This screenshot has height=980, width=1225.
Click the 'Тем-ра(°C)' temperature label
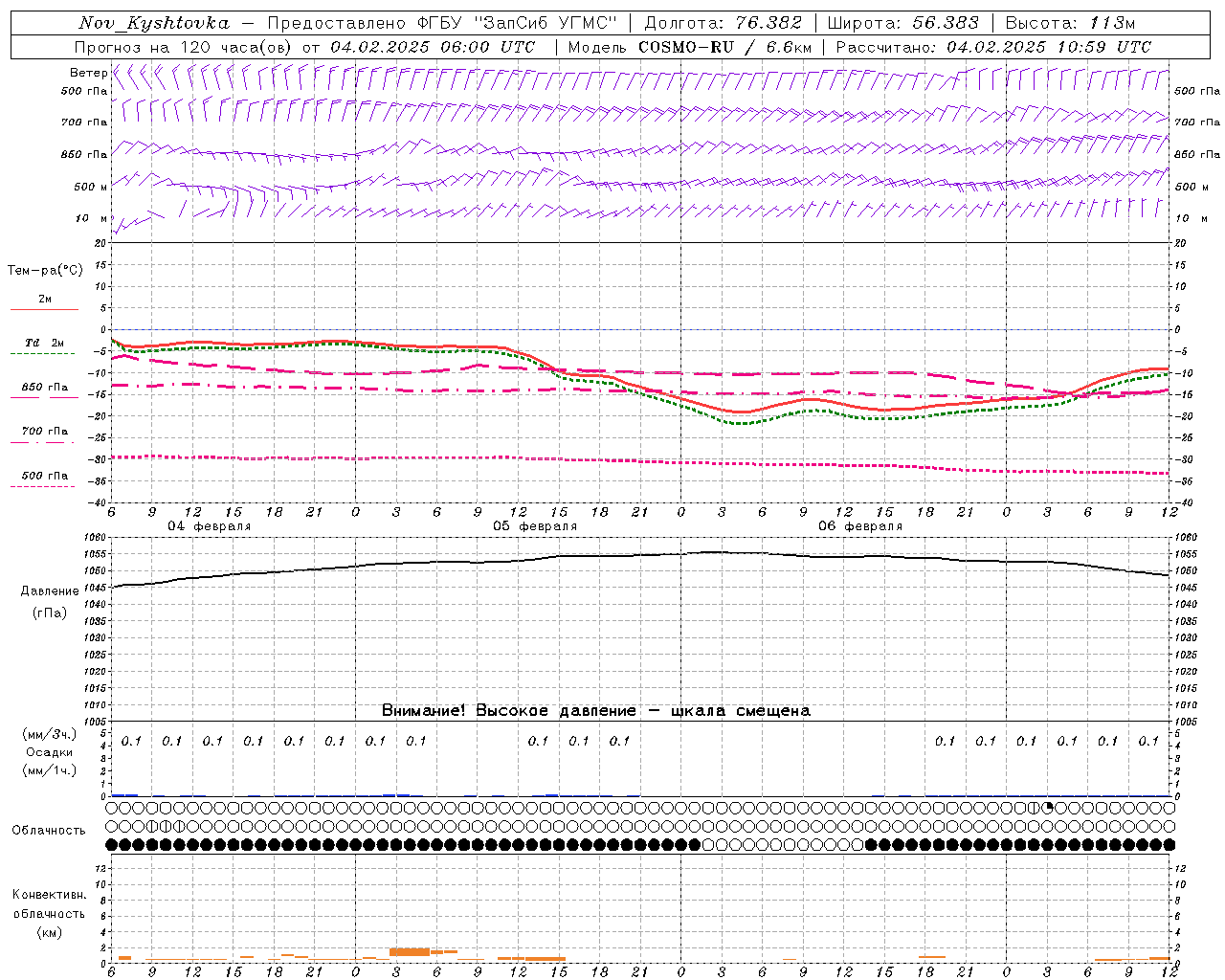[x=45, y=270]
